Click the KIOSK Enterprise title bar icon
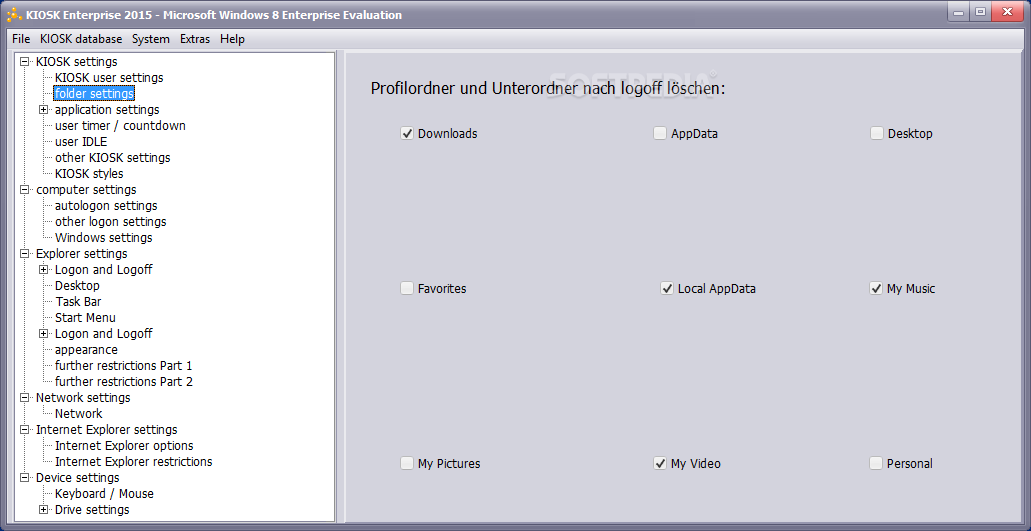This screenshot has height=531, width=1031. pos(14,14)
